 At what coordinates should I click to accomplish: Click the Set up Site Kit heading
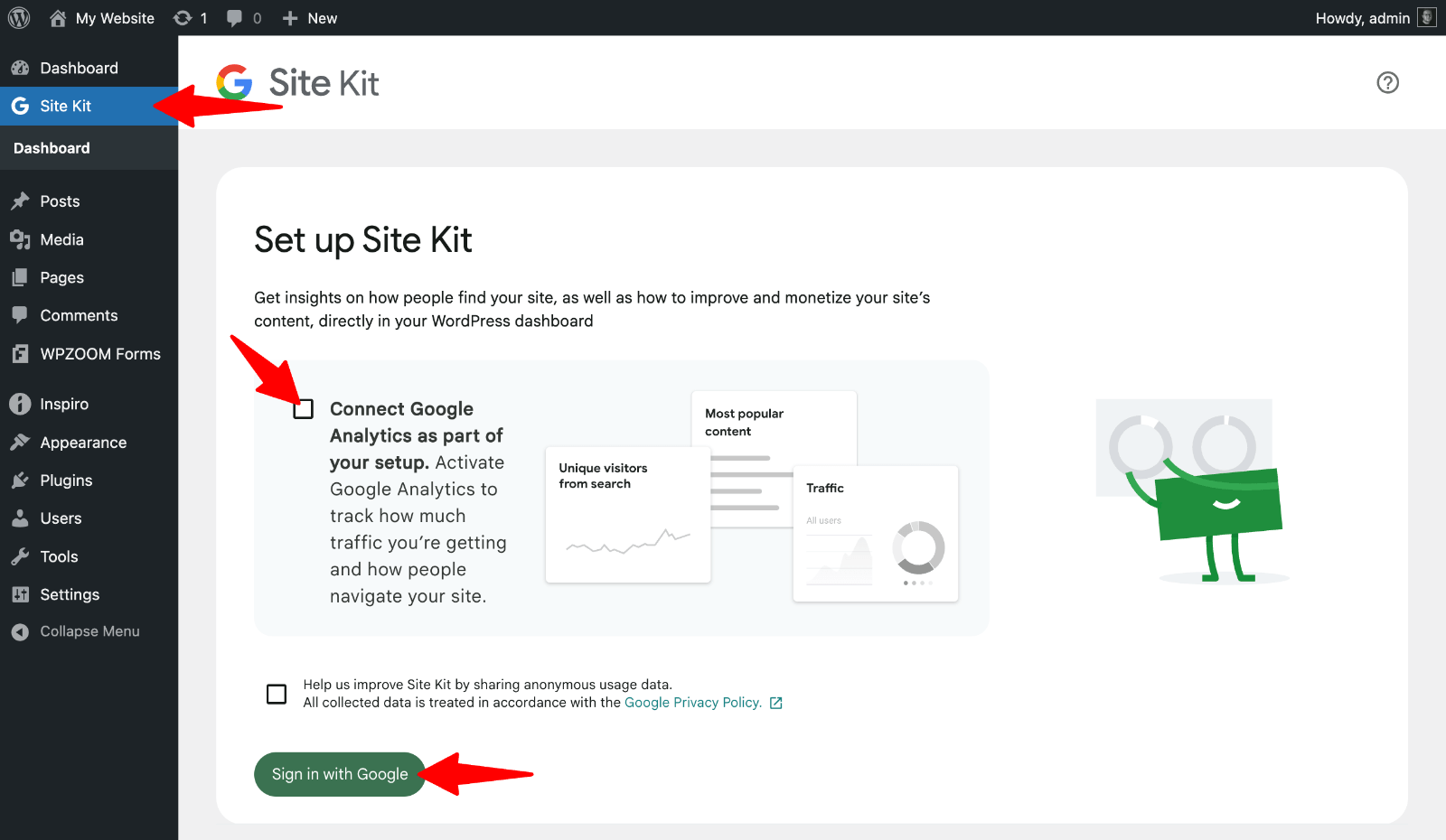(363, 240)
